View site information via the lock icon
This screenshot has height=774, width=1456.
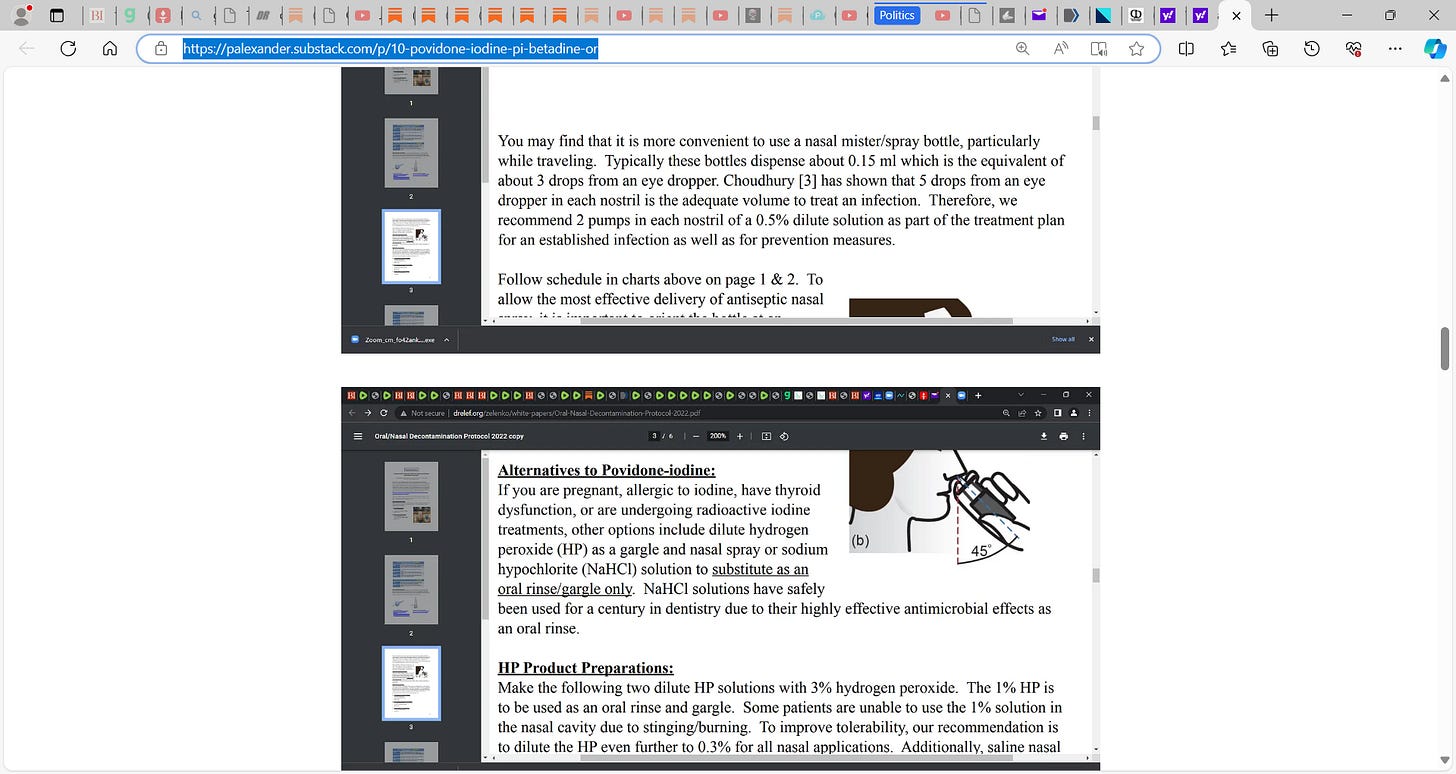[x=160, y=48]
